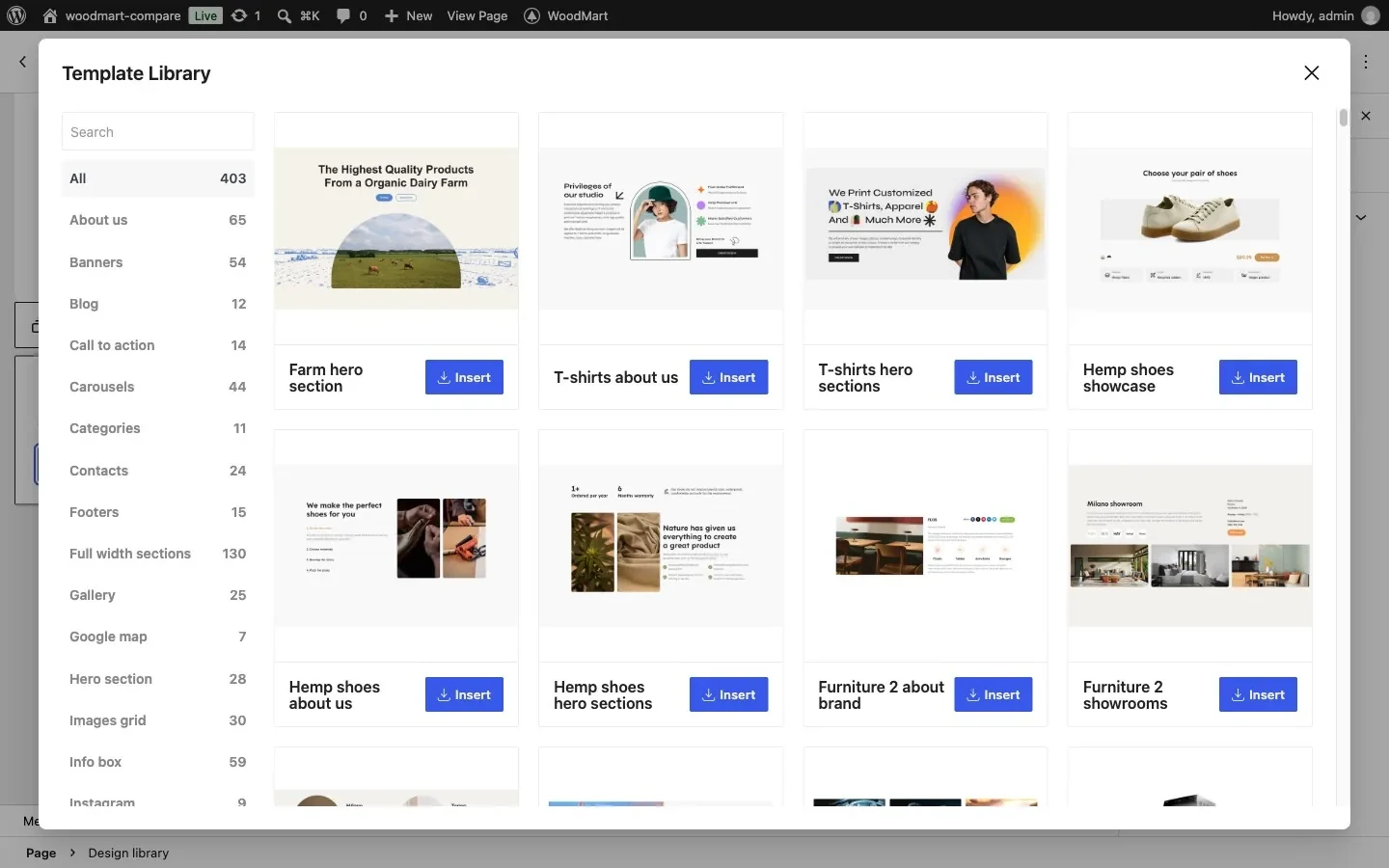Screen dimensions: 1389x868
Task: Preview Hemp shoes hero sections thumbnail
Action: pyautogui.click(x=661, y=546)
